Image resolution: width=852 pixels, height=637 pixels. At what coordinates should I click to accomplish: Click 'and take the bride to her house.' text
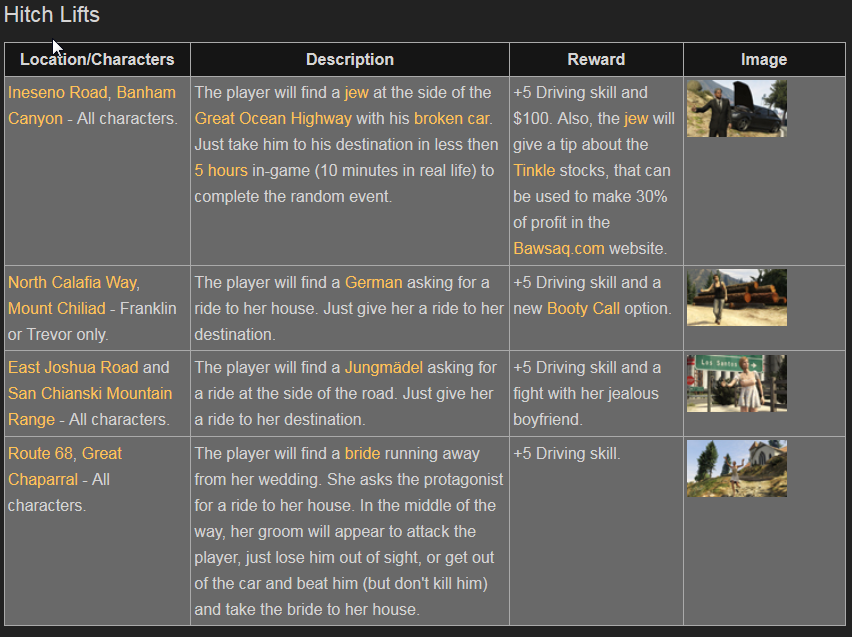click(x=307, y=609)
